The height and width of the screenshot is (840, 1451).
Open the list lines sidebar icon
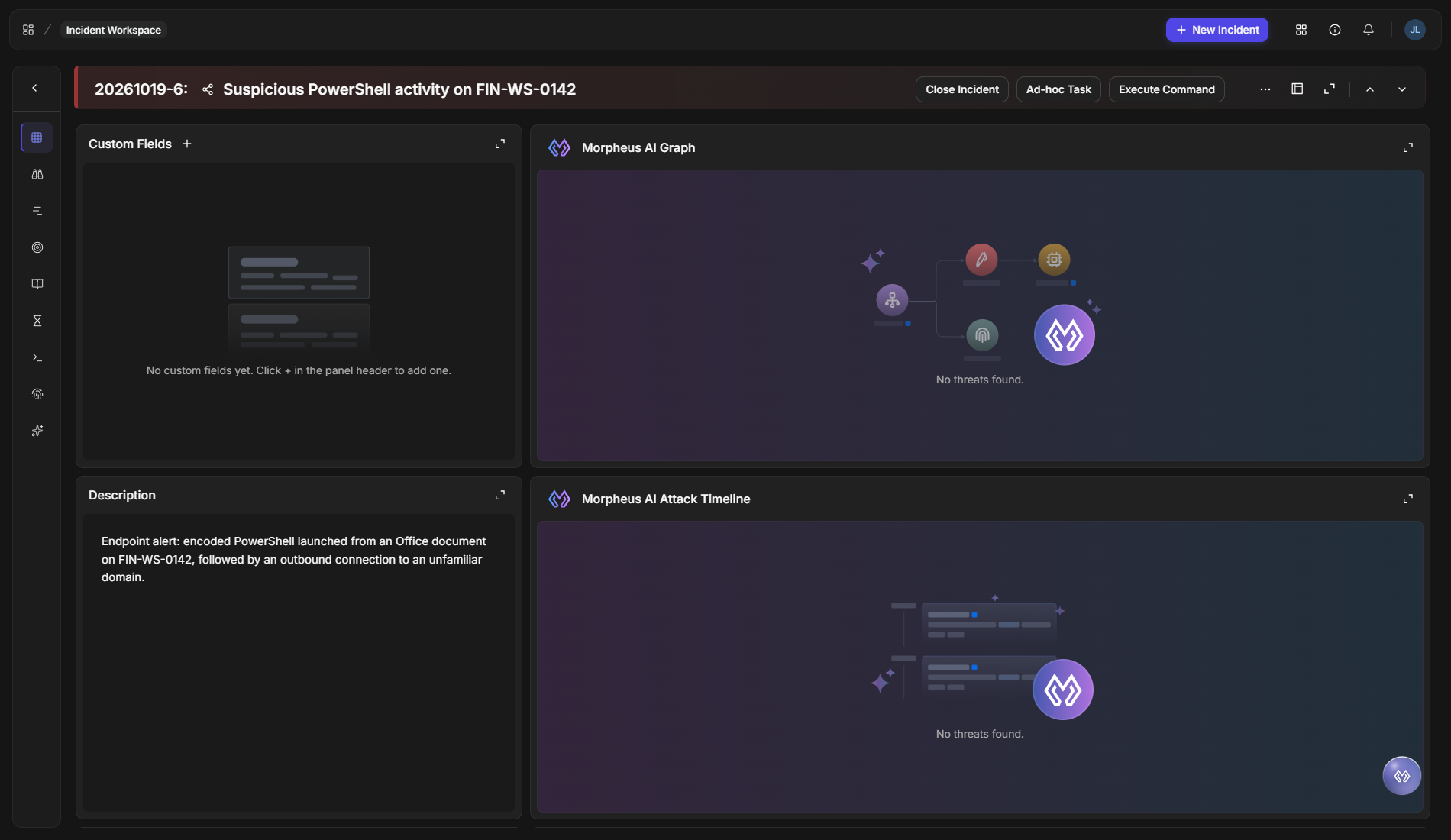click(37, 211)
